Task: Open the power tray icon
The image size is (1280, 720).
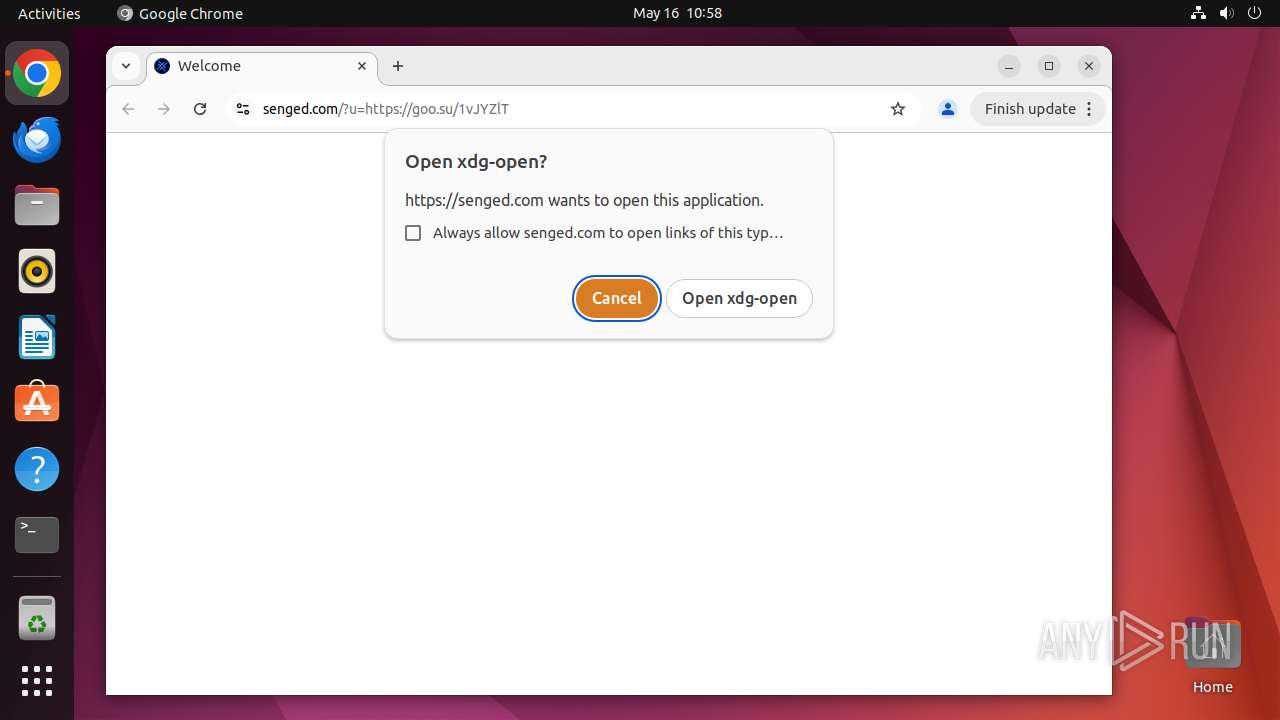Action: pos(1254,13)
